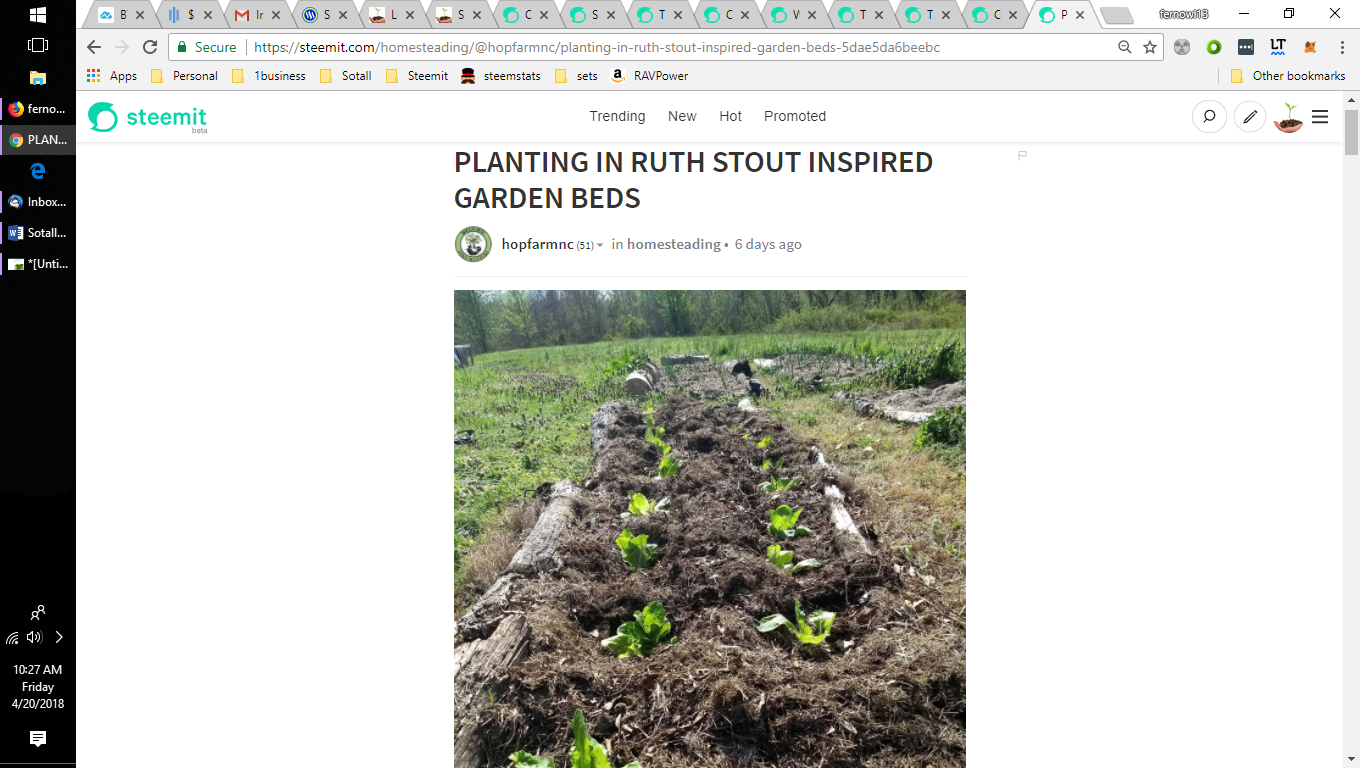Open the Trending feed
The width and height of the screenshot is (1360, 768).
[x=617, y=117]
